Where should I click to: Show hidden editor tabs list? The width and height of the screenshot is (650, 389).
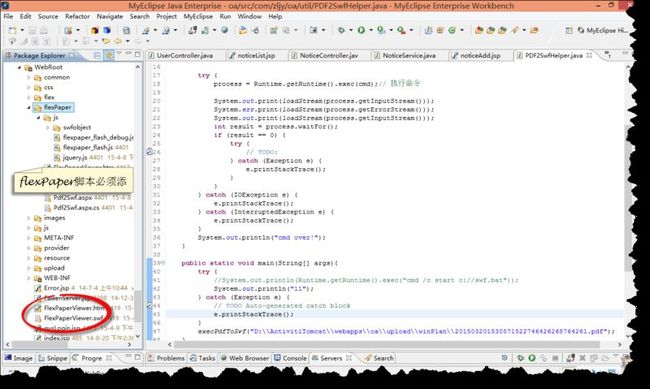pyautogui.click(x=607, y=54)
